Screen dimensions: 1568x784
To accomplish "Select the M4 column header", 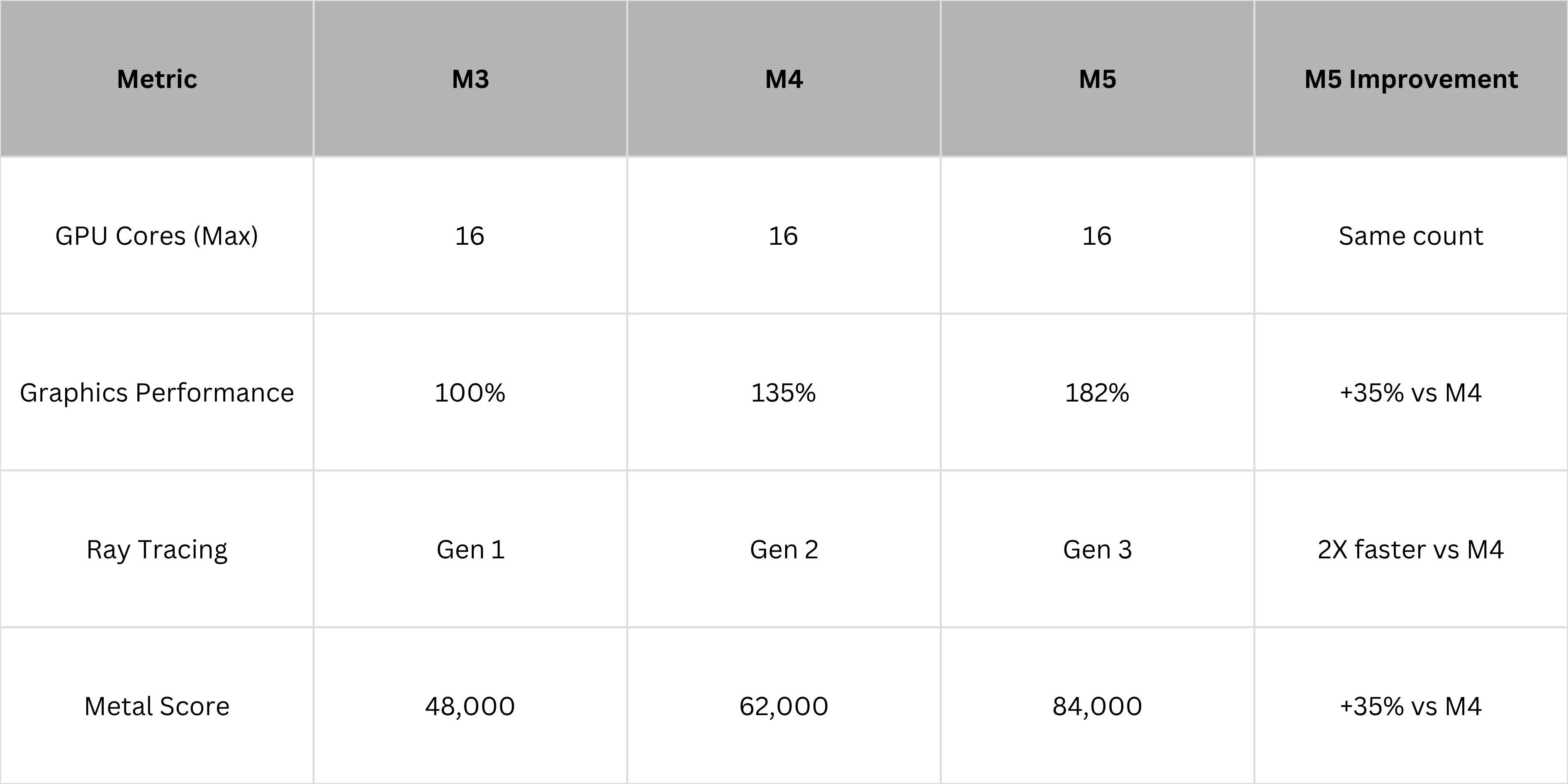I will pos(784,79).
